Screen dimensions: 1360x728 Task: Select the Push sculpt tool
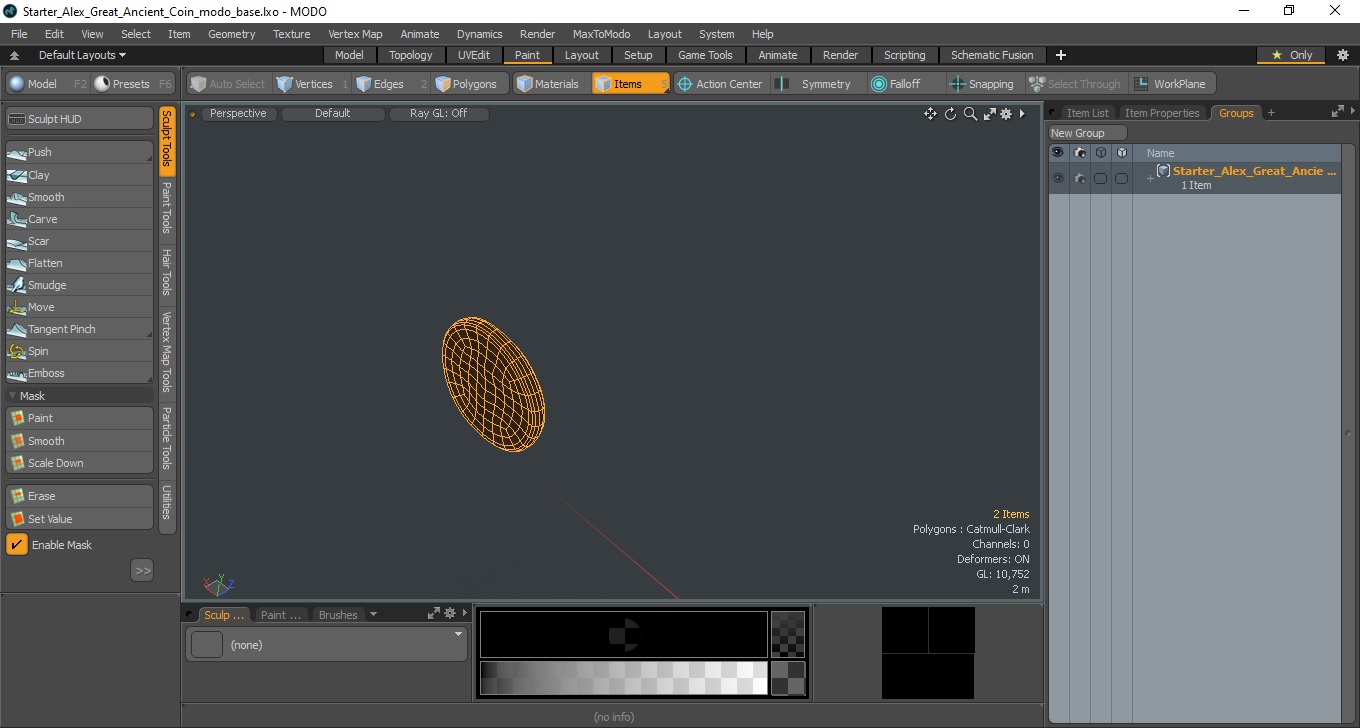[x=79, y=152]
